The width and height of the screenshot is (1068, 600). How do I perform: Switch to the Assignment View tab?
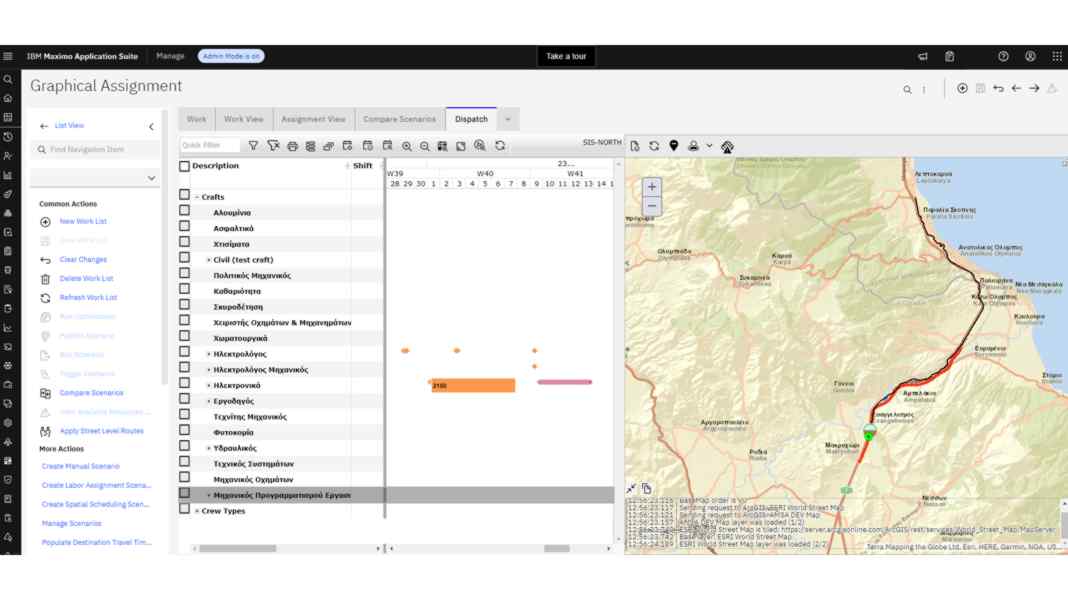point(313,119)
